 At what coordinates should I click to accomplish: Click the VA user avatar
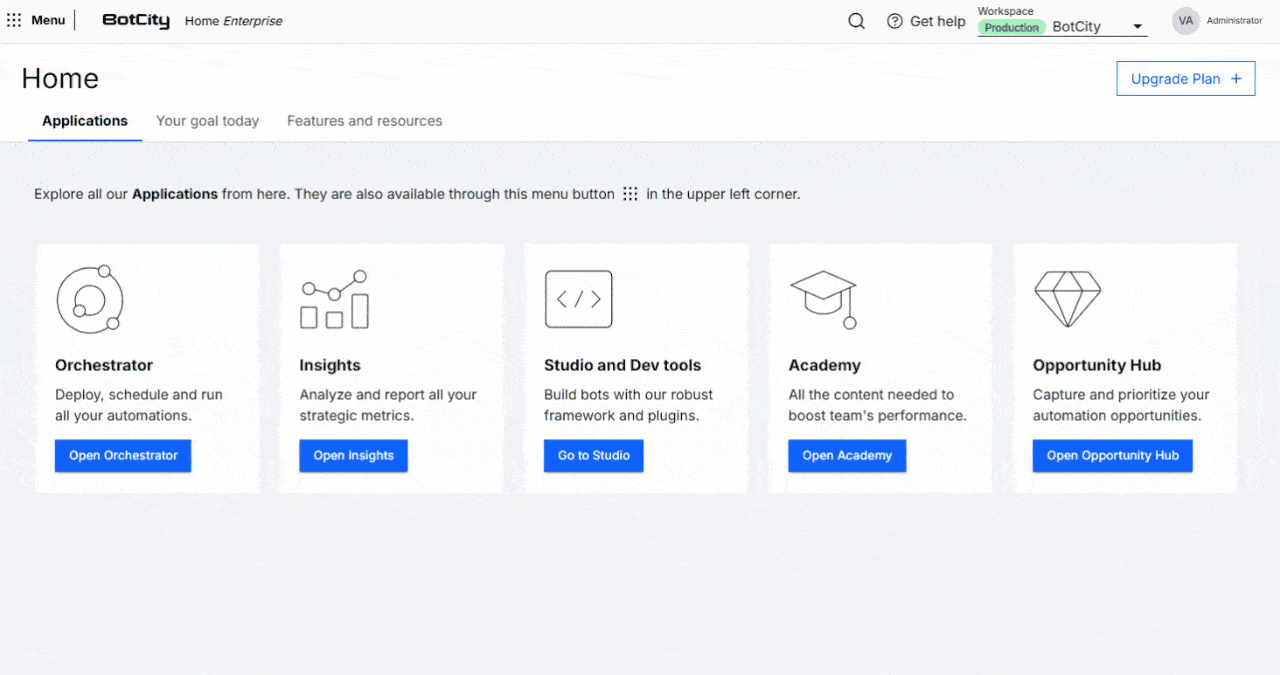tap(1185, 21)
